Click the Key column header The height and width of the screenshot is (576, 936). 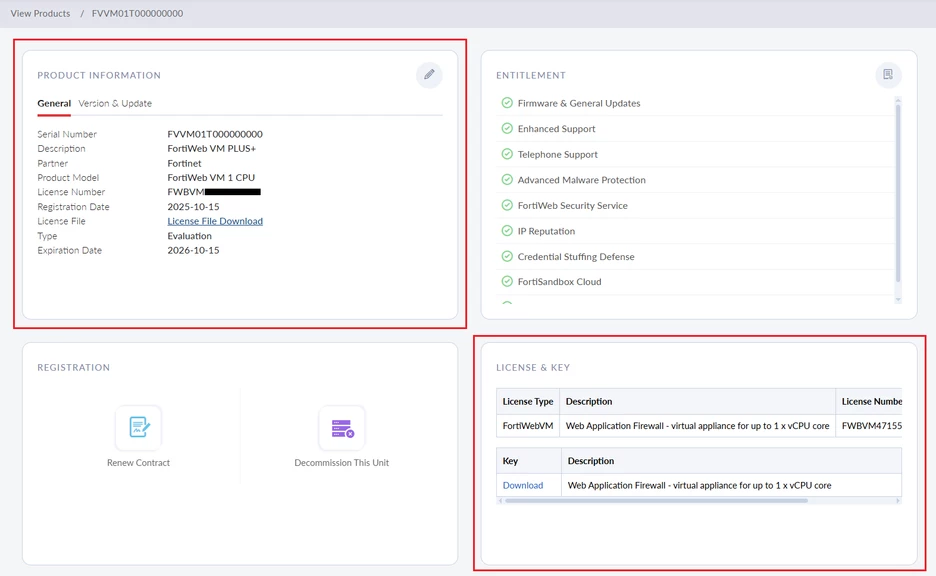click(529, 461)
